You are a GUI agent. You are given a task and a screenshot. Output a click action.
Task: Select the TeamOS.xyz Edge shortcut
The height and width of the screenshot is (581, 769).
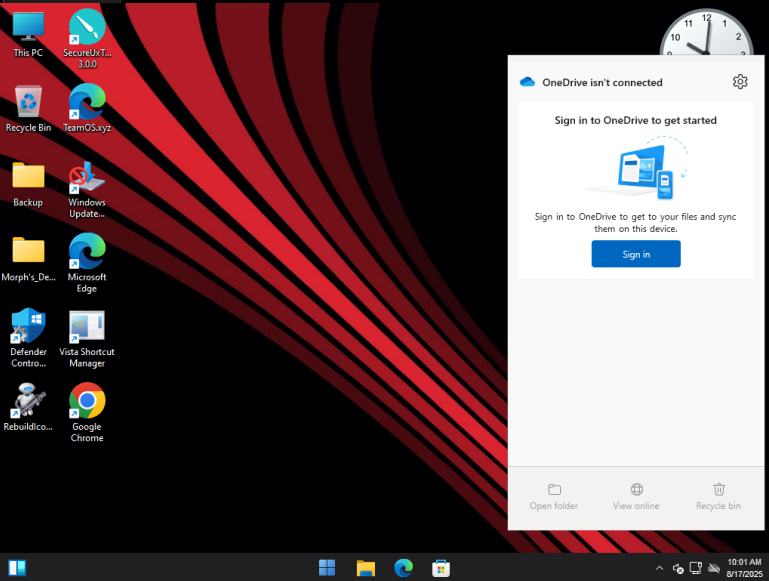87,109
